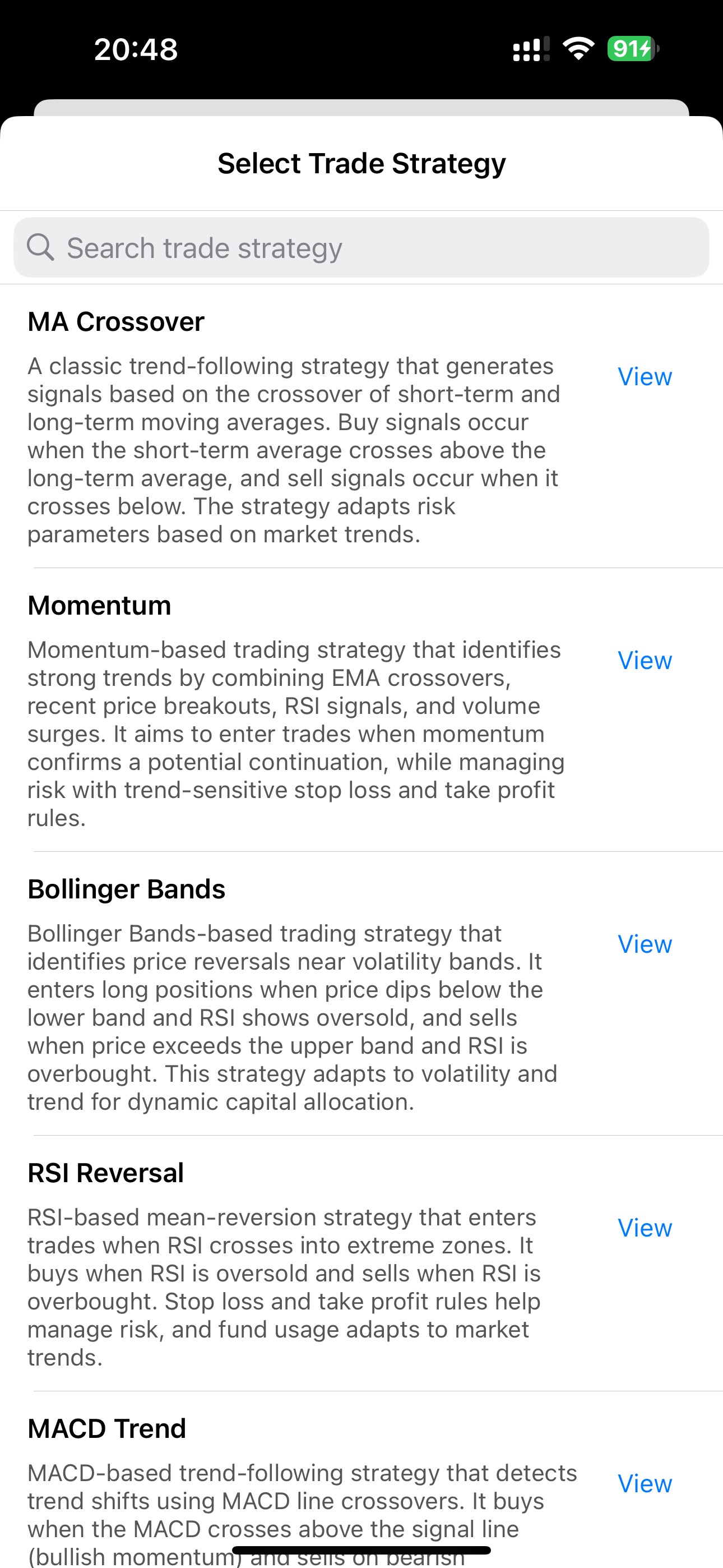Select the MA Crossover strategy title
This screenshot has width=723, height=1568.
pos(116,321)
